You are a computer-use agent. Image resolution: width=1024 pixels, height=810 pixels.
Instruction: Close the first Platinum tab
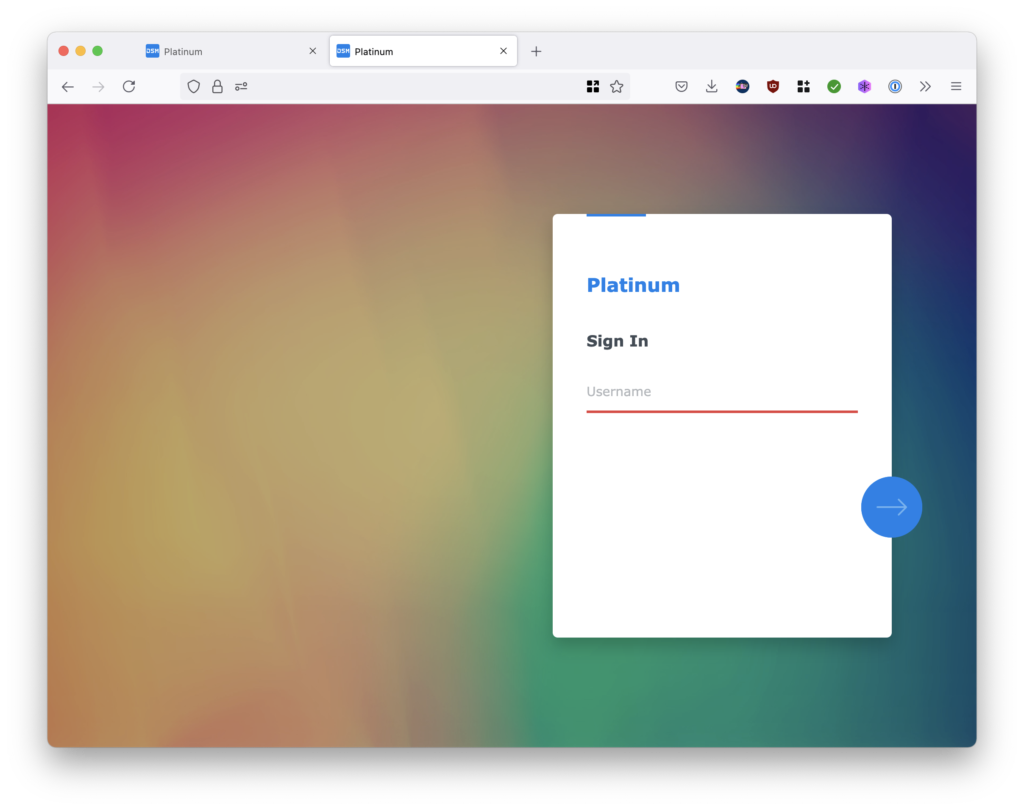(x=313, y=51)
